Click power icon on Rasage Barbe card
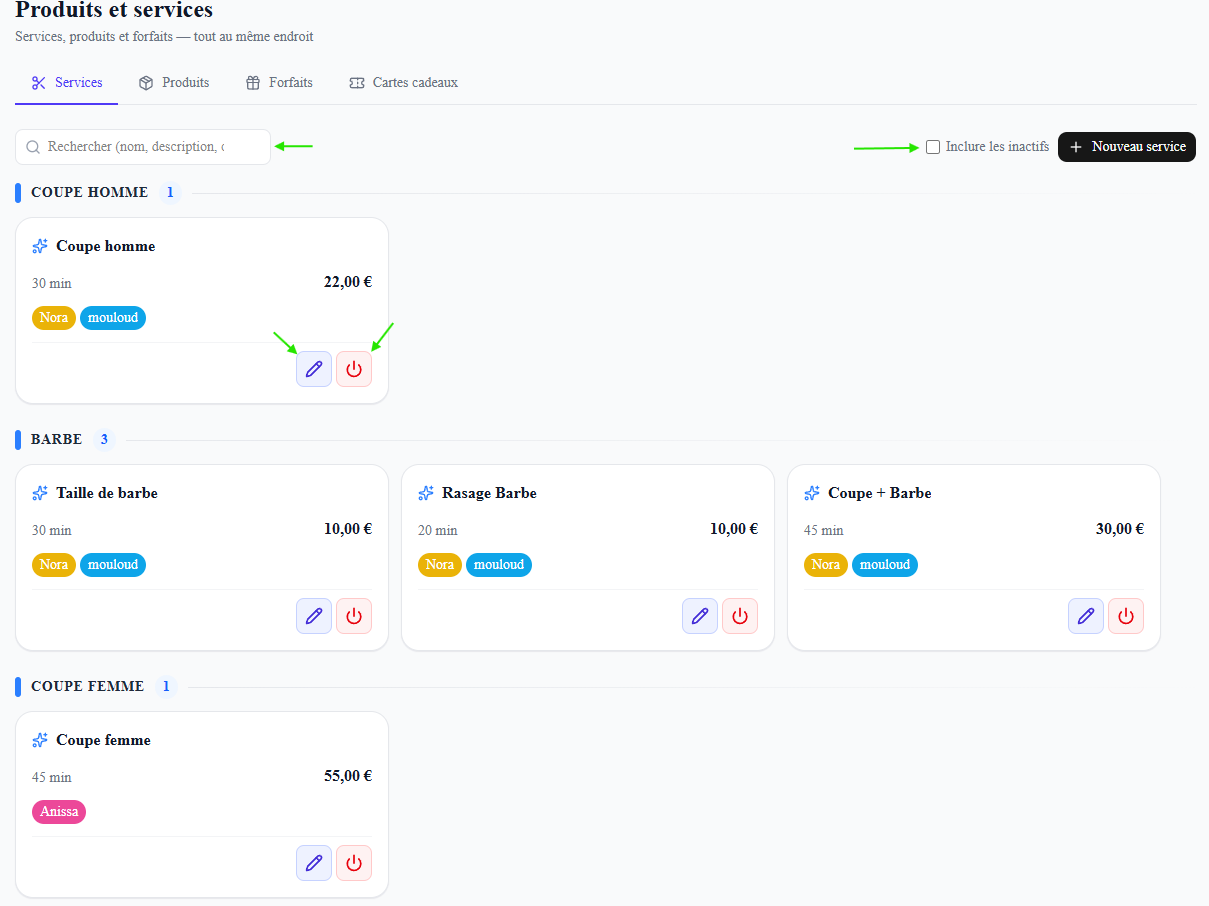Screen dimensions: 1209x906 point(740,616)
